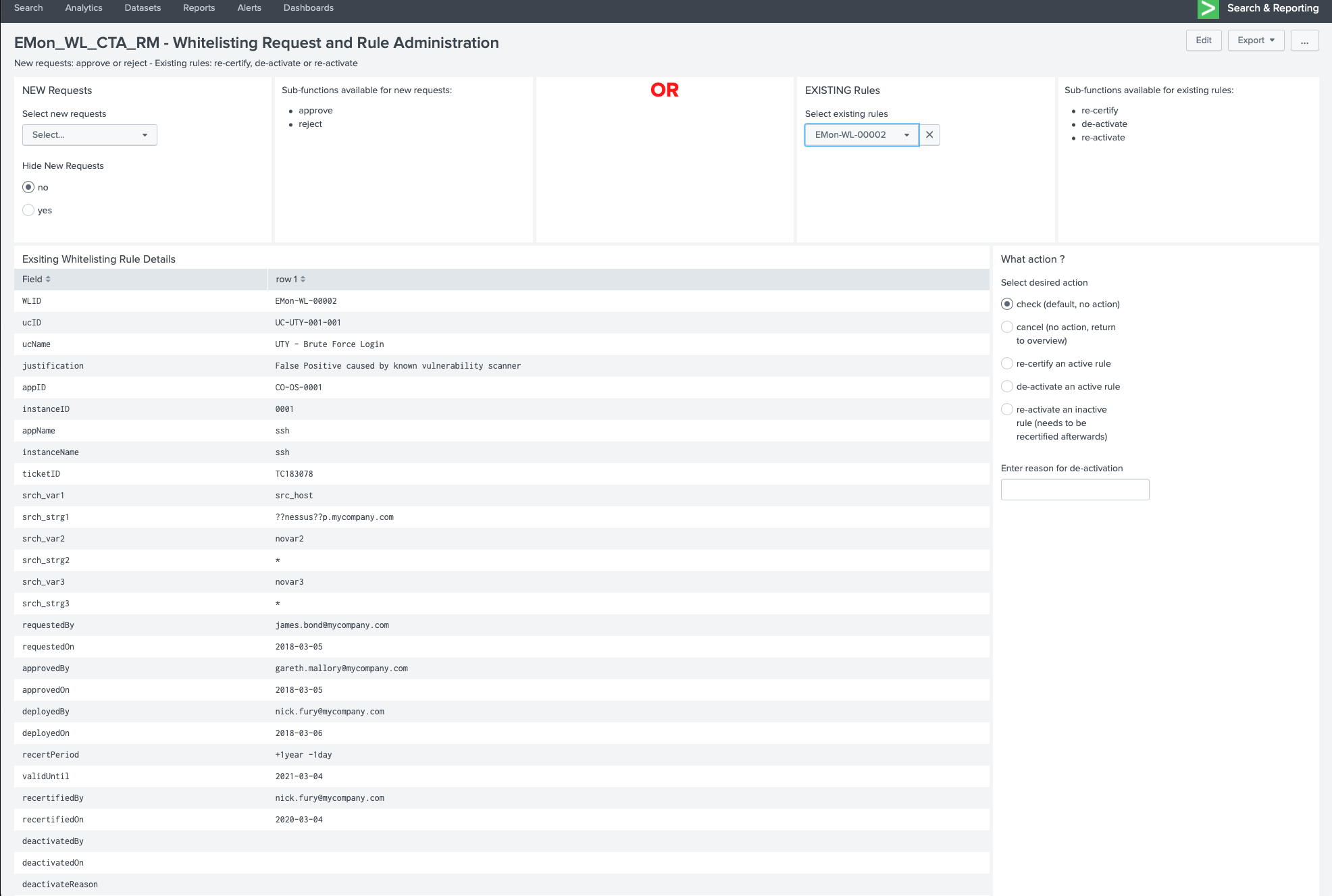The image size is (1332, 896).
Task: Choose re-certify an active rule option
Action: (1007, 364)
